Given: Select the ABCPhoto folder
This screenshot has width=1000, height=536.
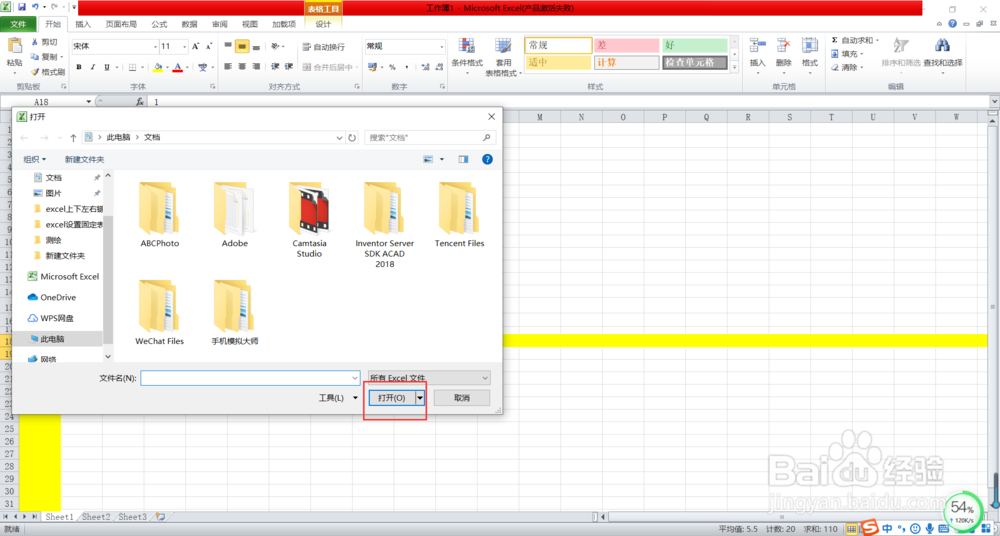Looking at the screenshot, I should click(x=159, y=216).
